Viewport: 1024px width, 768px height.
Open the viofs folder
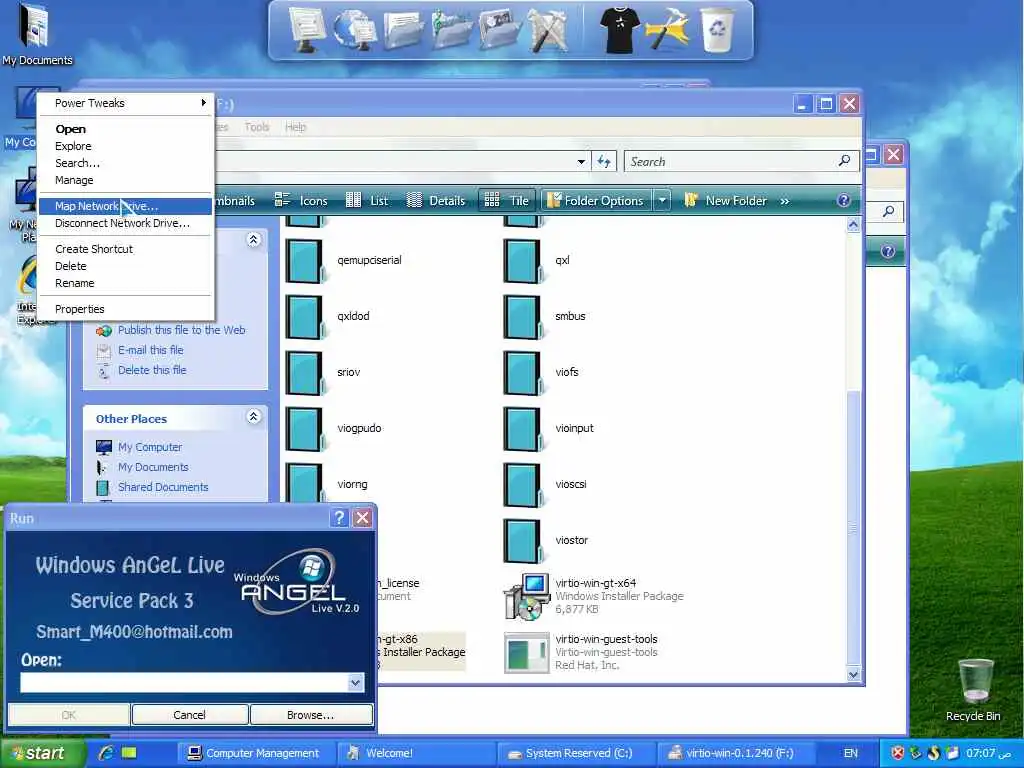tap(541, 373)
